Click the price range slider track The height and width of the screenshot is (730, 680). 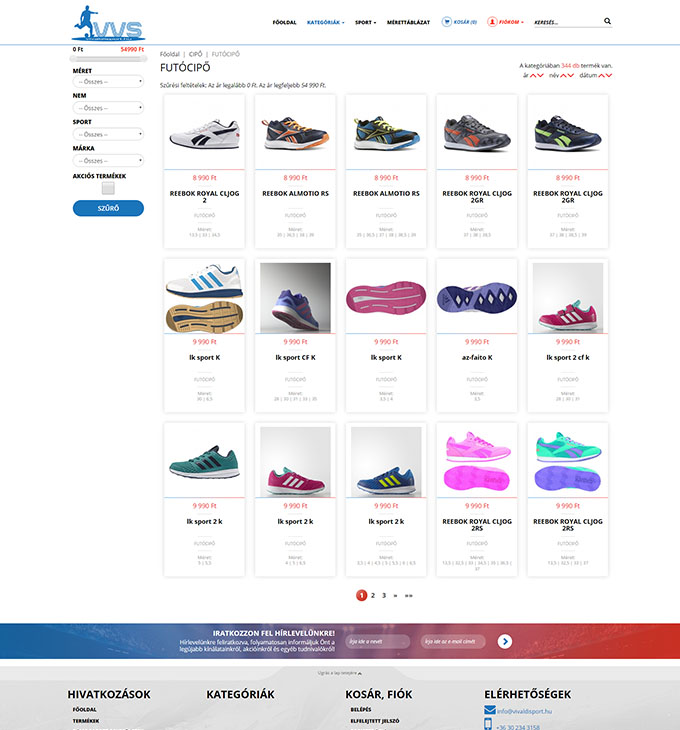pyautogui.click(x=108, y=59)
